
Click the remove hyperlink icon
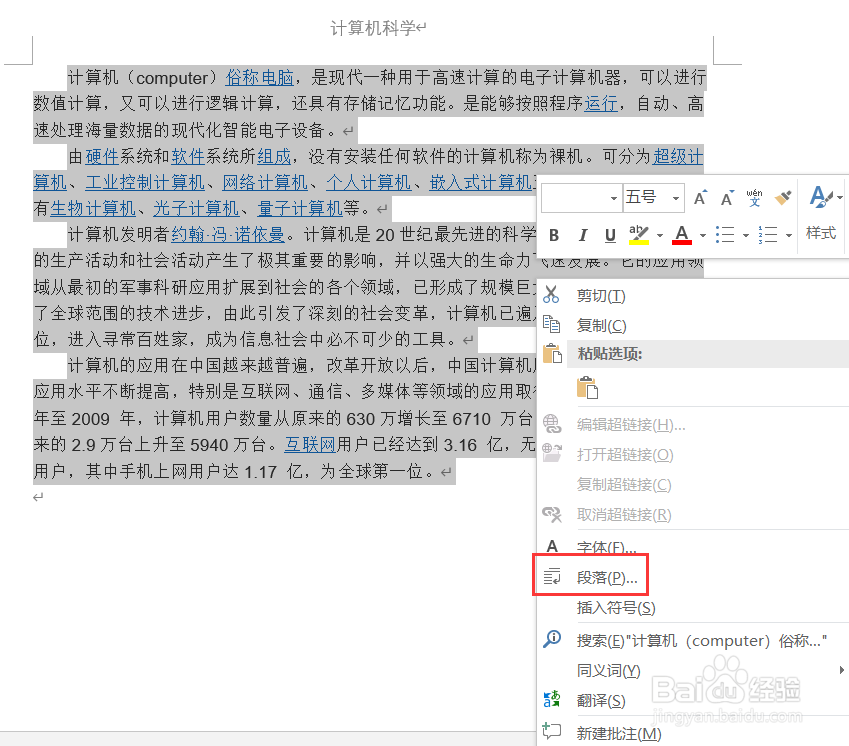552,513
